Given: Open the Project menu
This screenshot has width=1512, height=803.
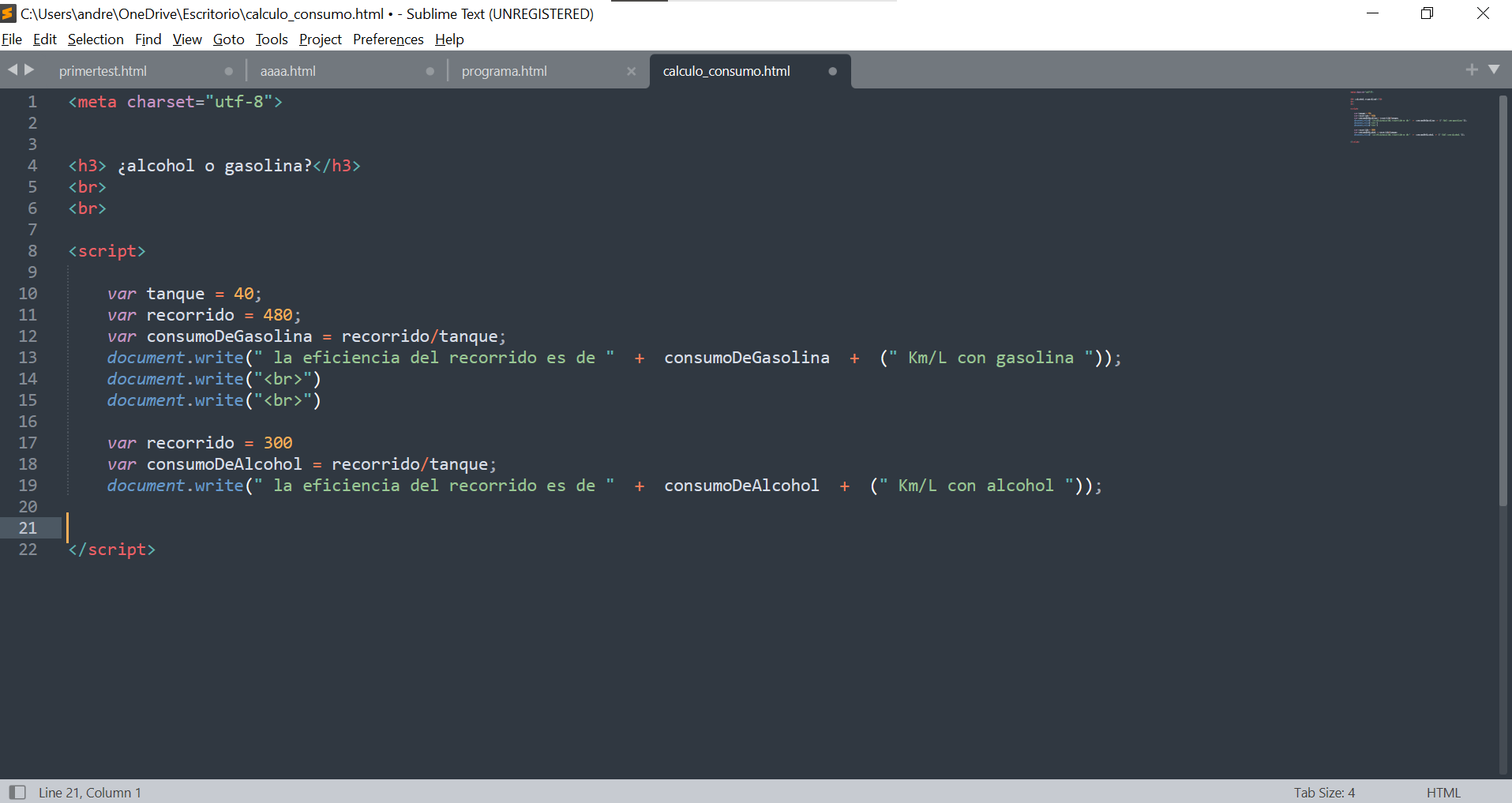Looking at the screenshot, I should (321, 39).
